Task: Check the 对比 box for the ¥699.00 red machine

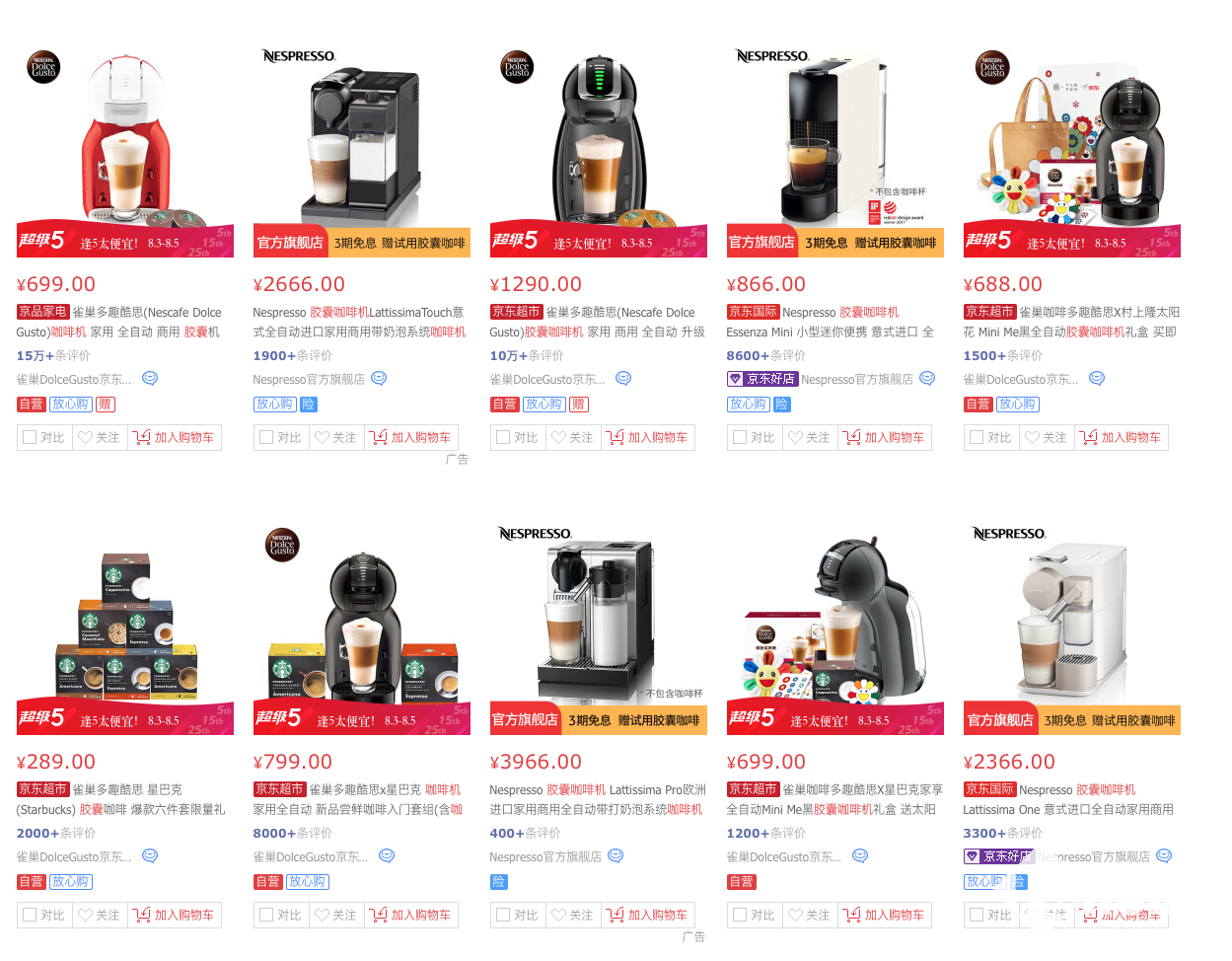Action: click(x=30, y=437)
